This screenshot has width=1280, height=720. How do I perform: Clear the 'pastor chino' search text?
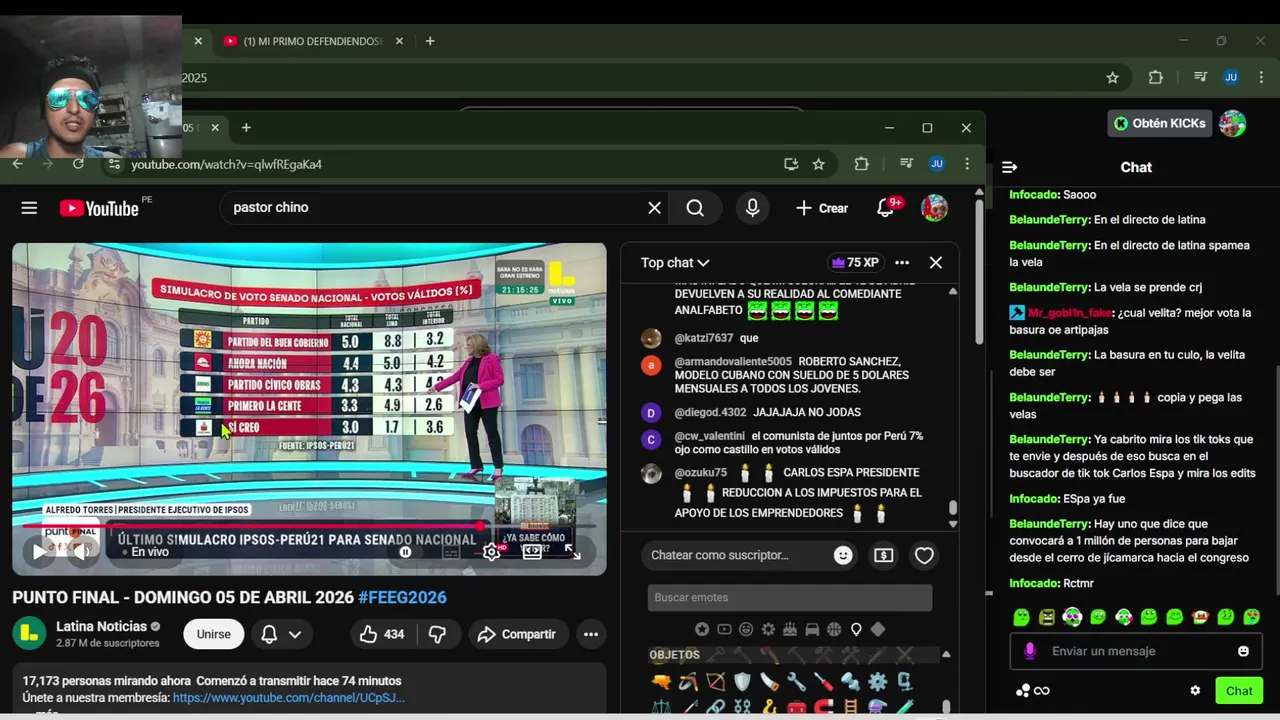point(654,208)
